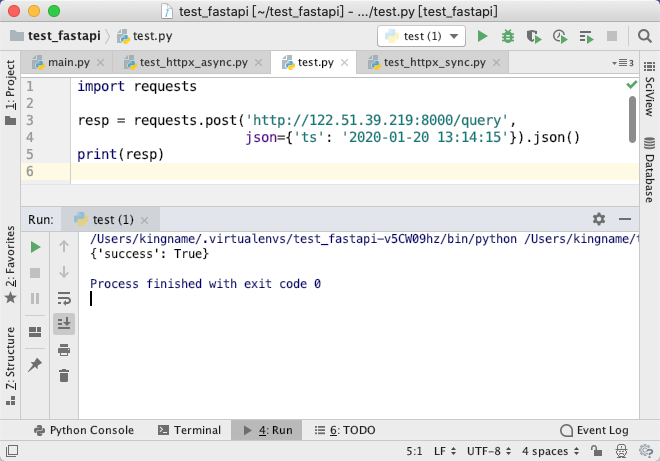Open Run panel settings gear
Viewport: 660px width, 461px height.
pyautogui.click(x=599, y=219)
